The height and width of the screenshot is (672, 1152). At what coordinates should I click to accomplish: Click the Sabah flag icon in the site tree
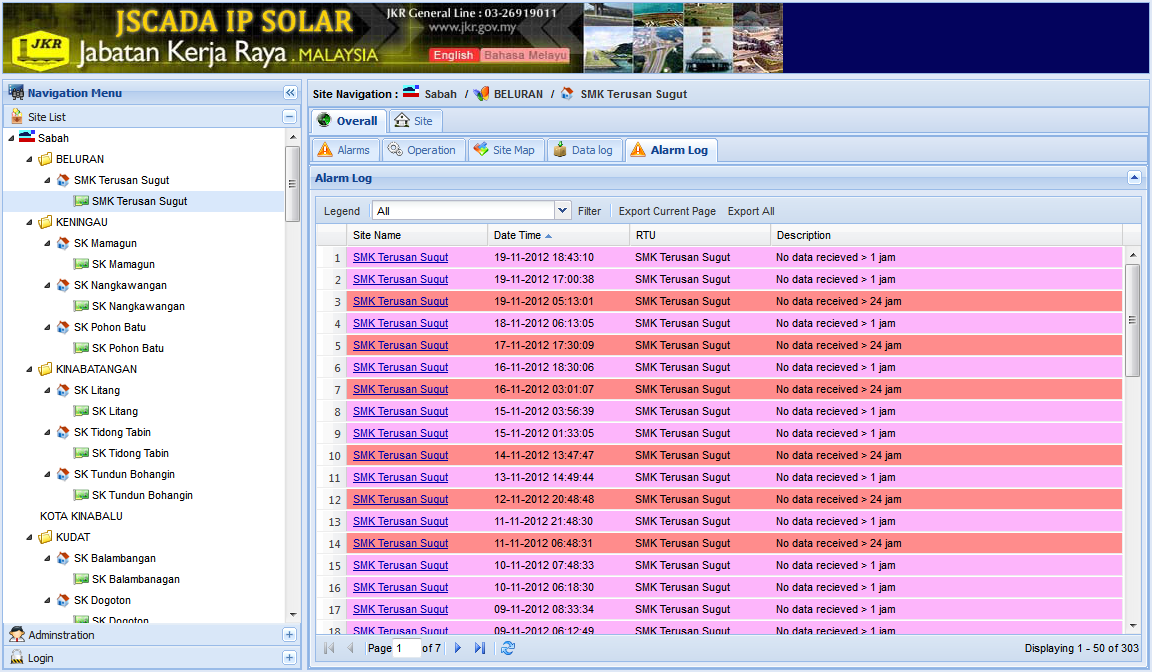click(x=27, y=138)
